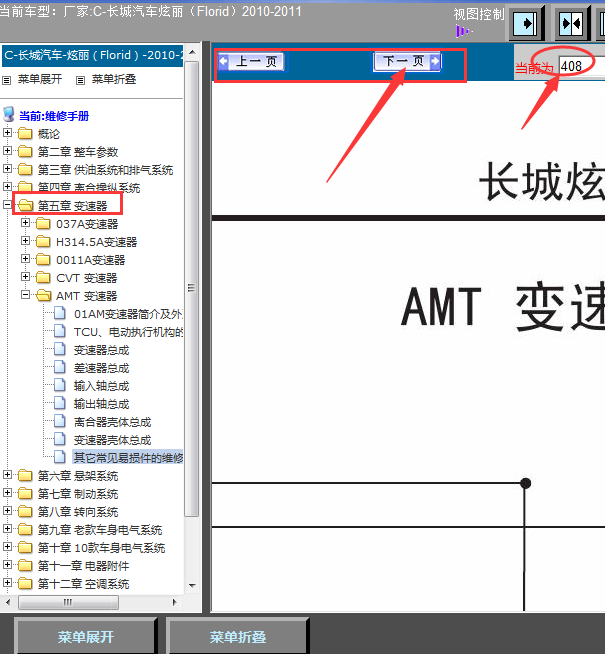Open the 离合器壳体总成 document

click(112, 422)
